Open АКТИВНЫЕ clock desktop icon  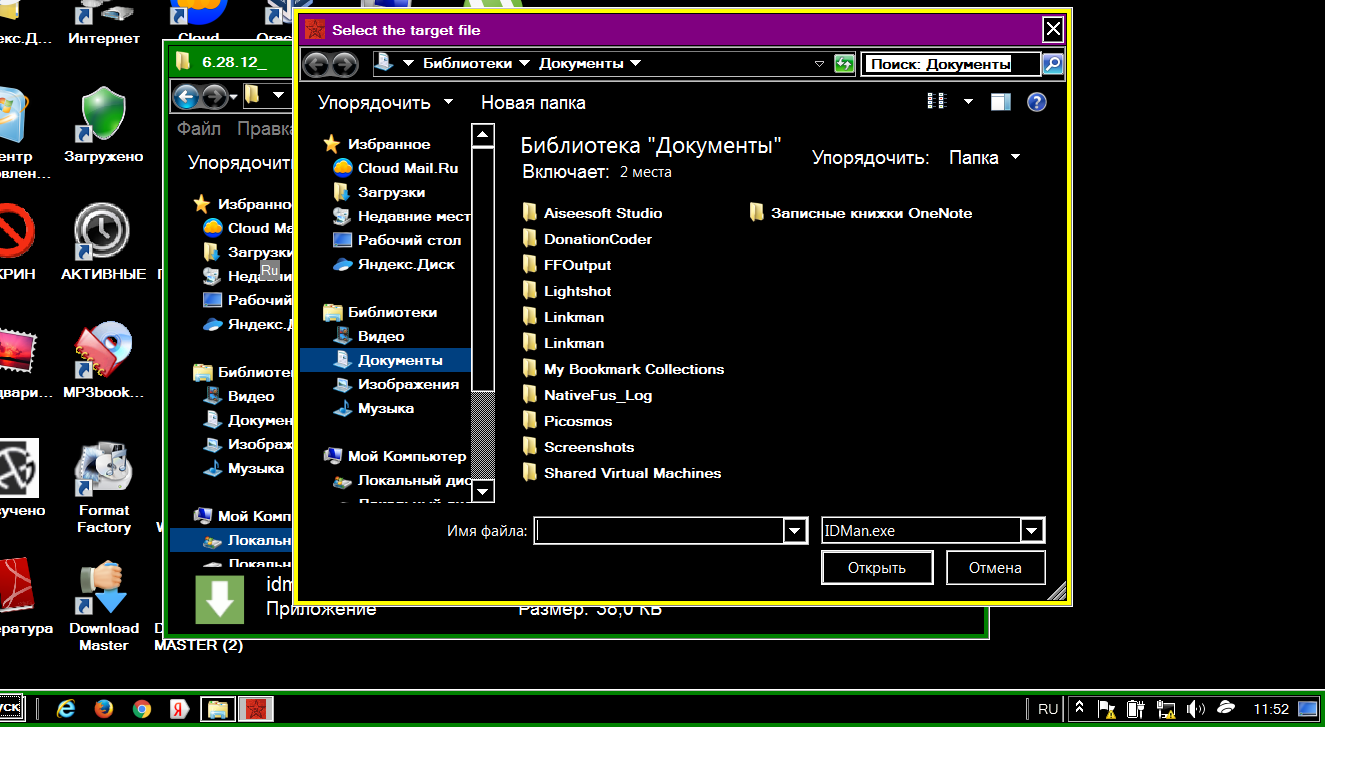(x=103, y=242)
